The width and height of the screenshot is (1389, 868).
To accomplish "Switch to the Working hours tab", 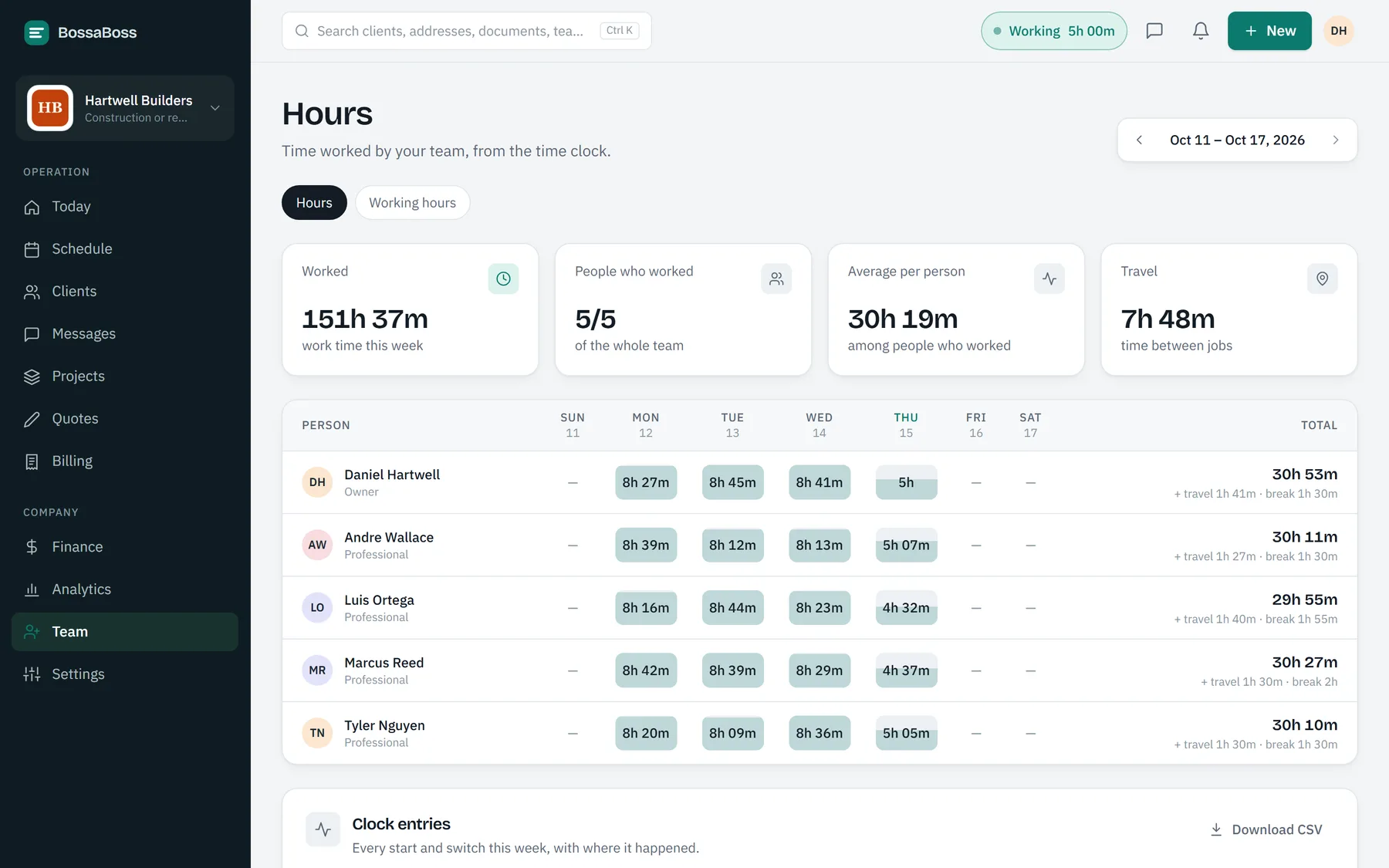I will [412, 203].
